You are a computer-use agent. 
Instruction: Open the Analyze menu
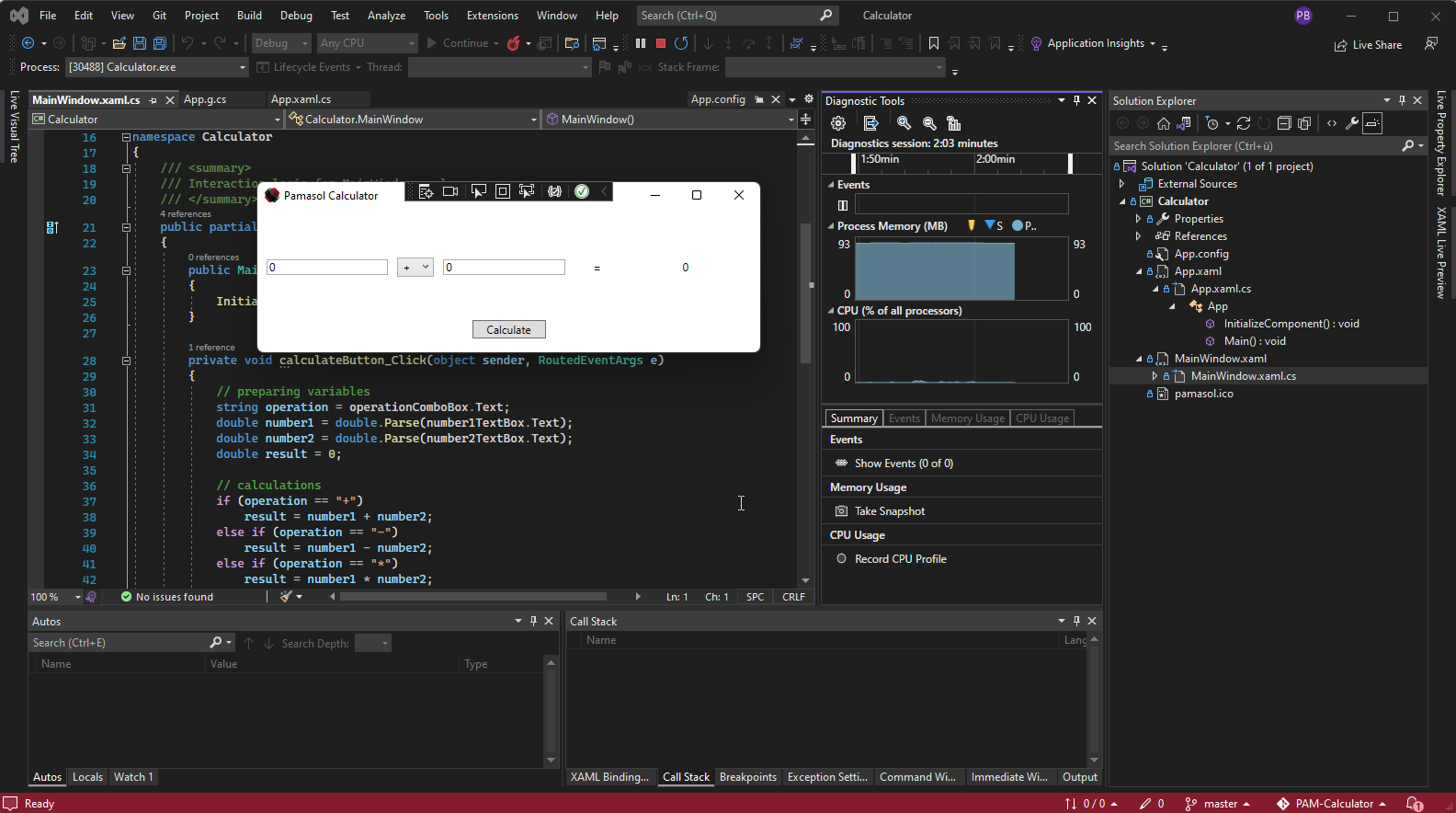click(386, 16)
